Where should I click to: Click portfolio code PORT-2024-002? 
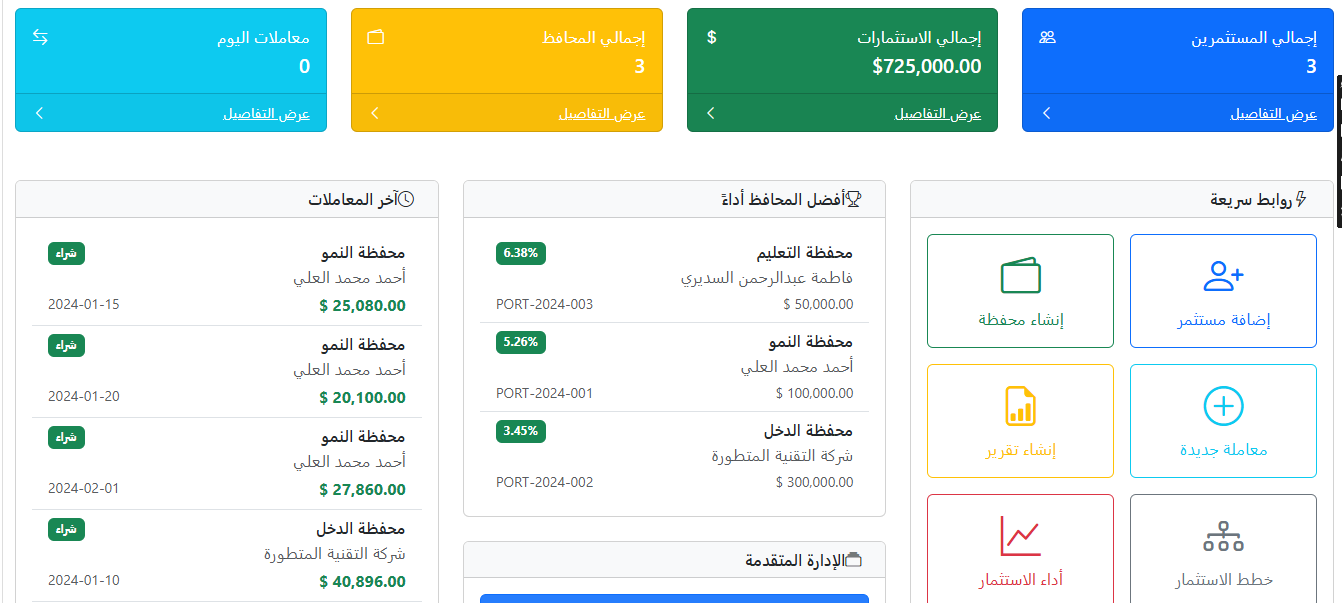[544, 482]
